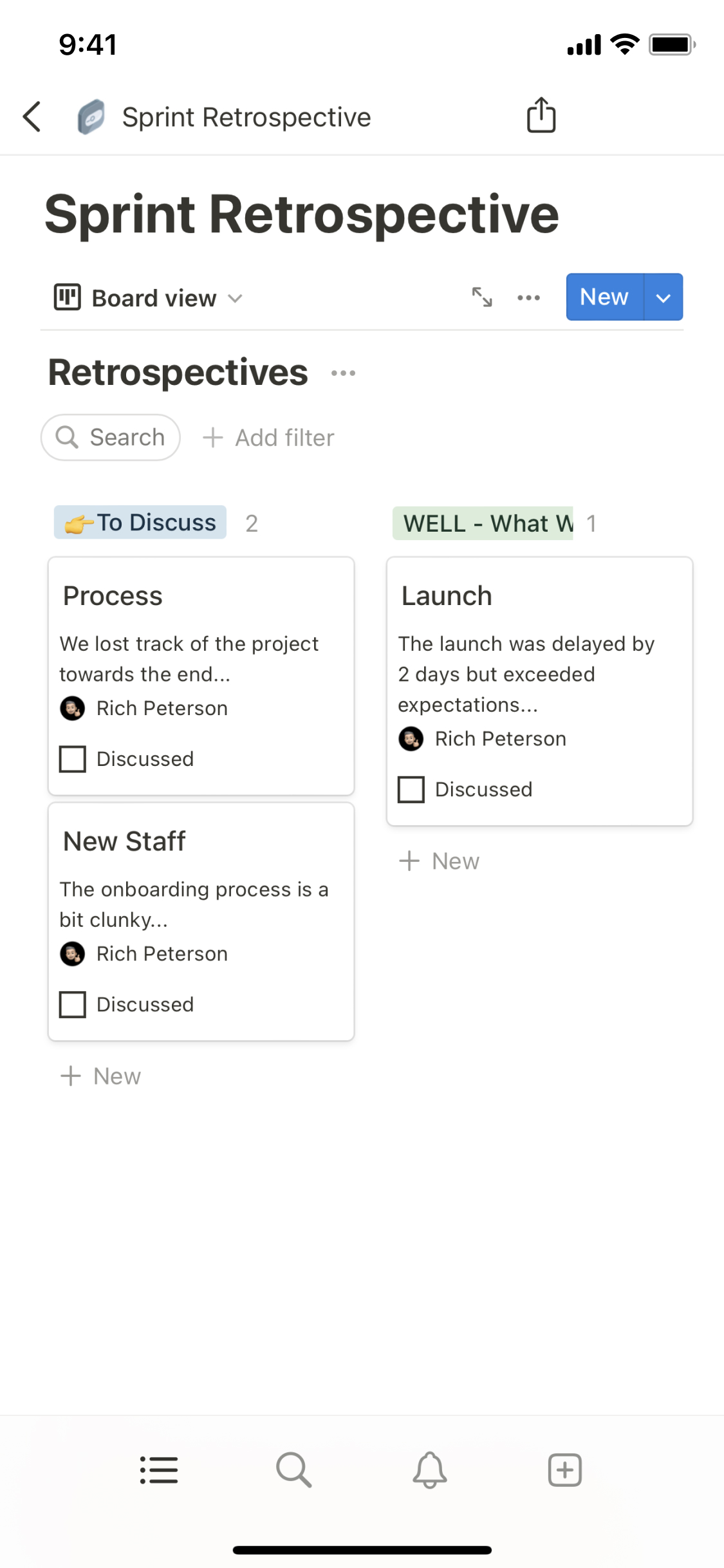The image size is (724, 1568).
Task: Open the dropdown arrow beside blue New button
Action: pyautogui.click(x=663, y=297)
